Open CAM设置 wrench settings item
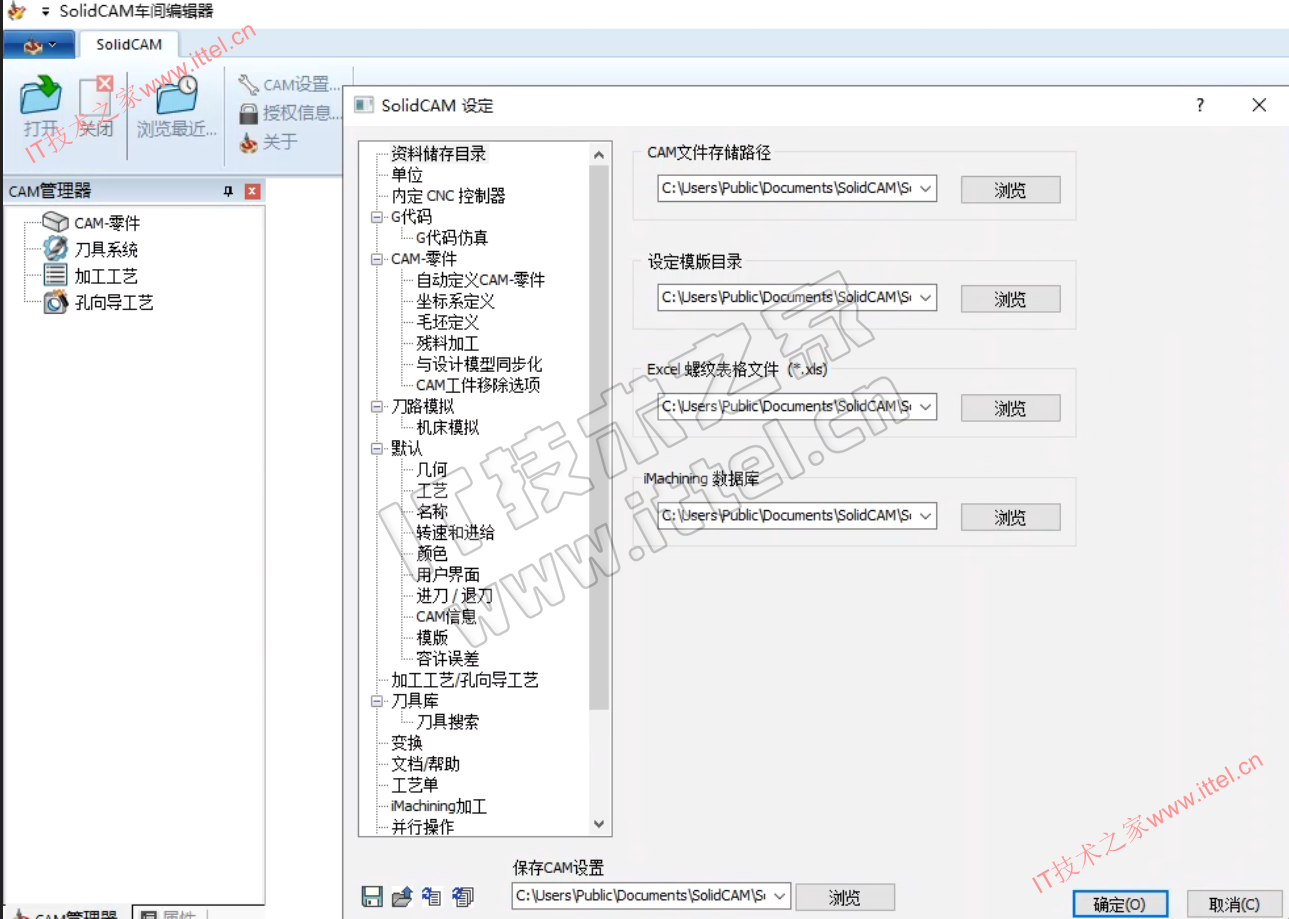The width and height of the screenshot is (1289, 919). (290, 85)
